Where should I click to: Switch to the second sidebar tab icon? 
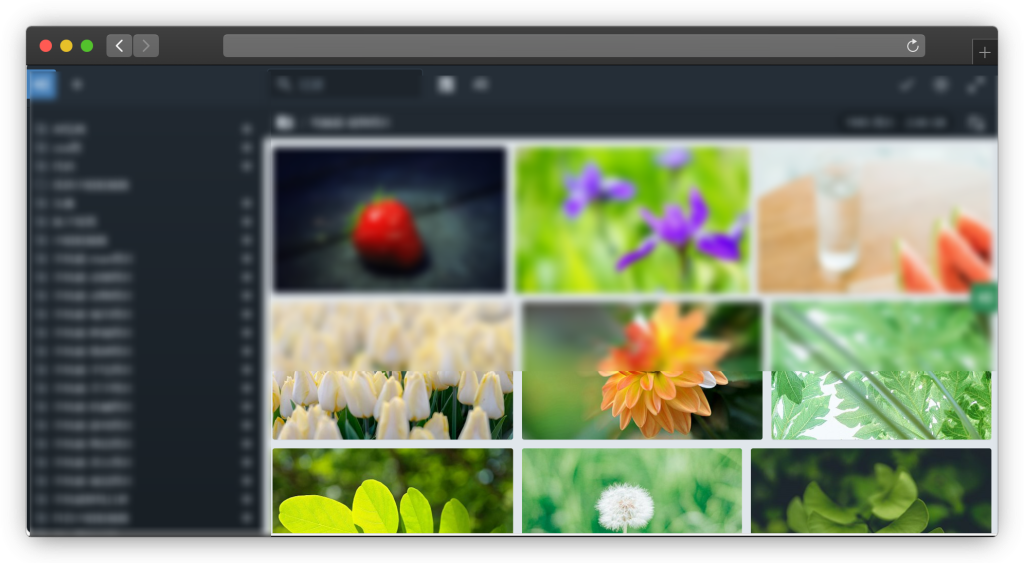77,85
